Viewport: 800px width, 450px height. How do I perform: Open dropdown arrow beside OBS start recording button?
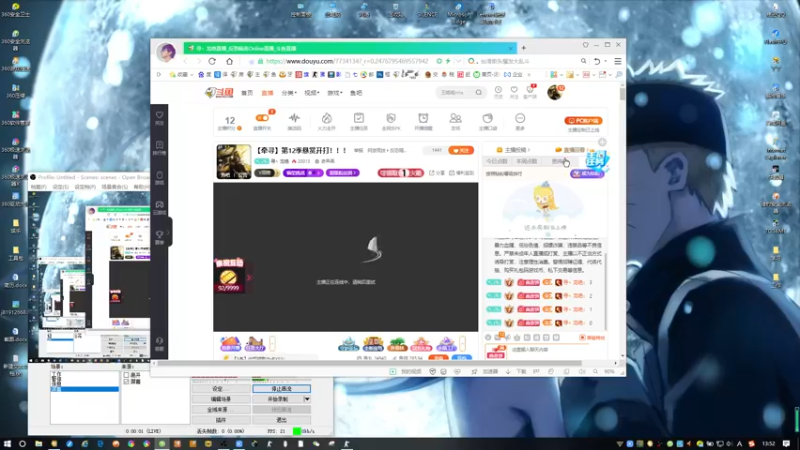coord(307,399)
